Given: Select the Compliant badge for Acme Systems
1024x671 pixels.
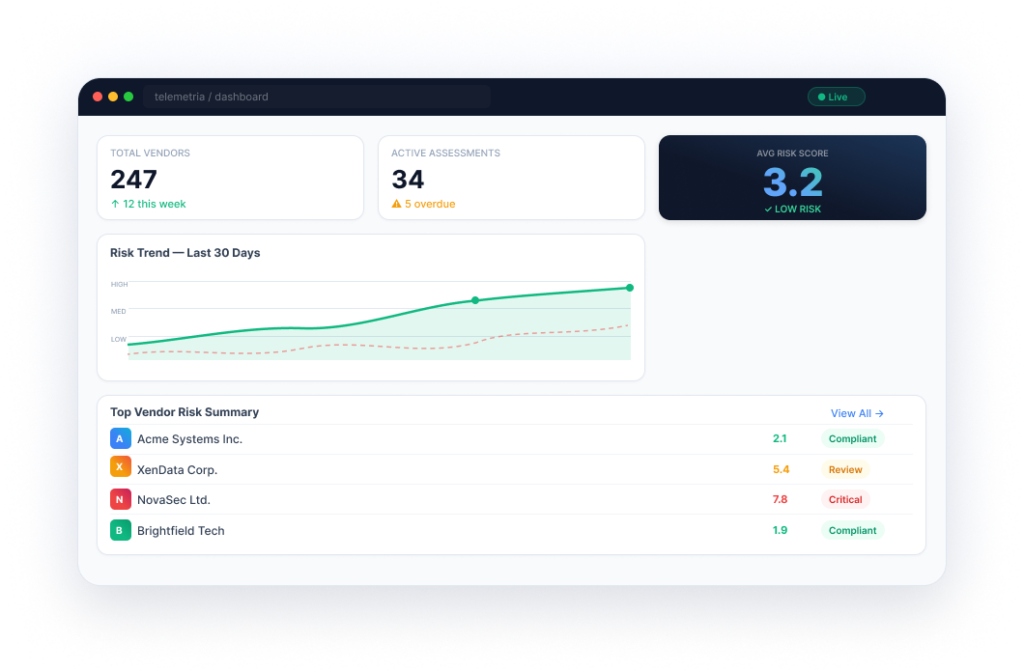Looking at the screenshot, I should [852, 439].
